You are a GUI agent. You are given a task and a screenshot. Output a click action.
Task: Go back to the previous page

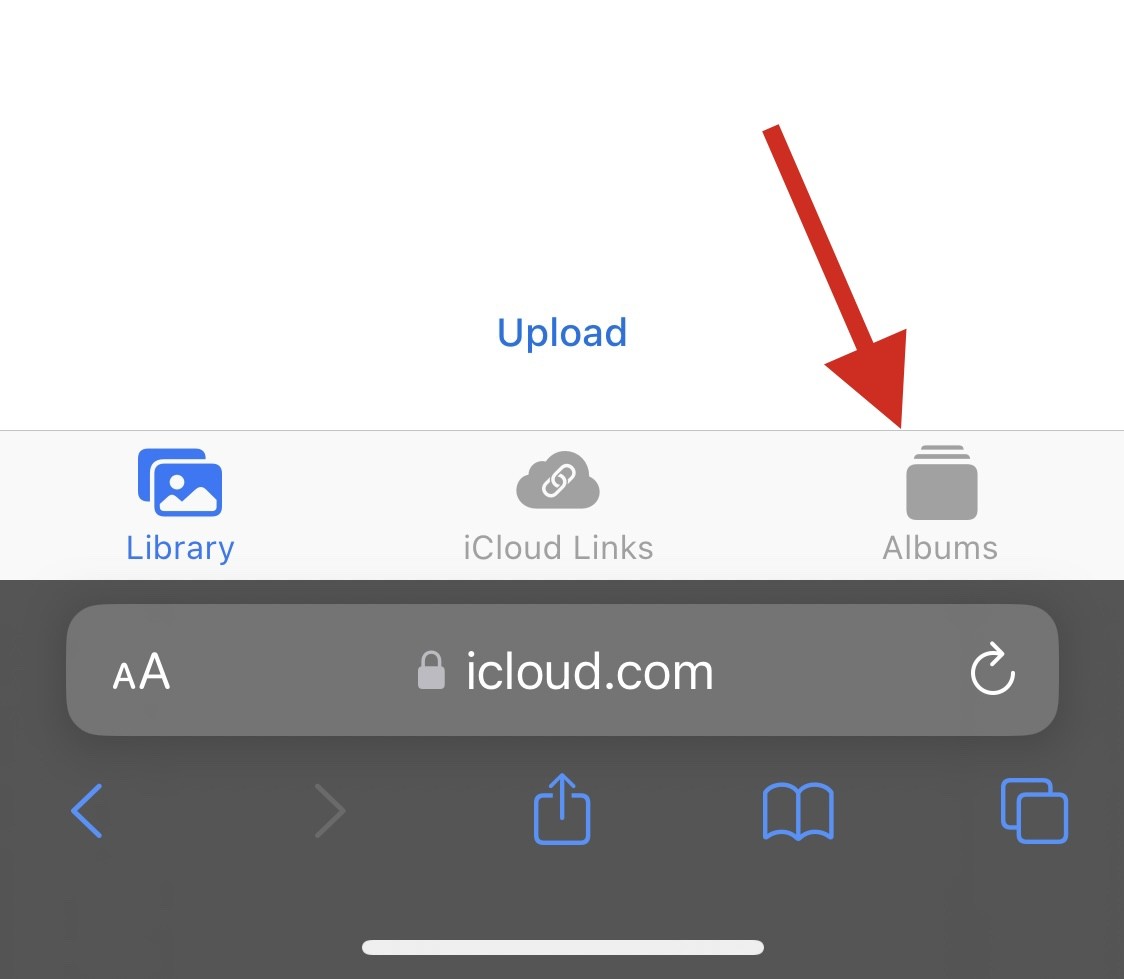click(87, 811)
